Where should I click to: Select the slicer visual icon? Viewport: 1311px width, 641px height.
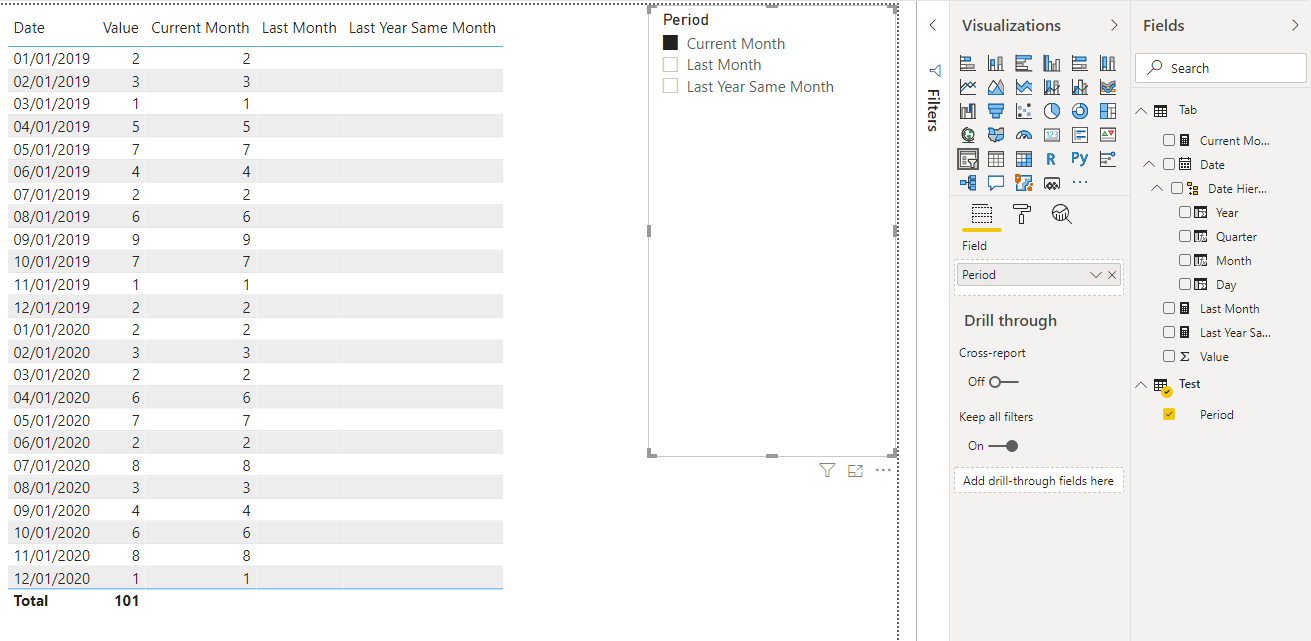[968, 159]
